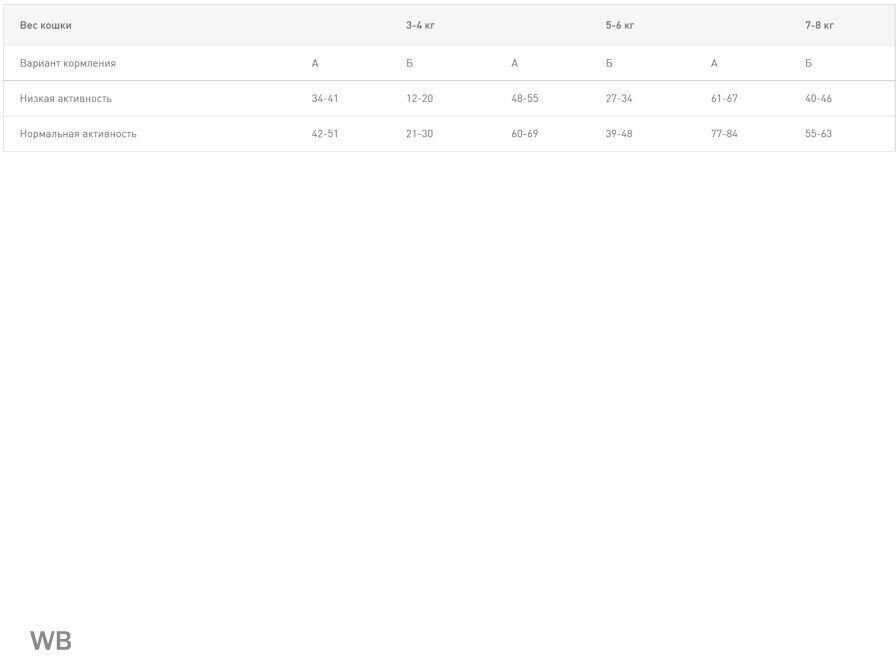This screenshot has height=656, width=896.
Task: Click the 60-69 value cell
Action: [525, 134]
